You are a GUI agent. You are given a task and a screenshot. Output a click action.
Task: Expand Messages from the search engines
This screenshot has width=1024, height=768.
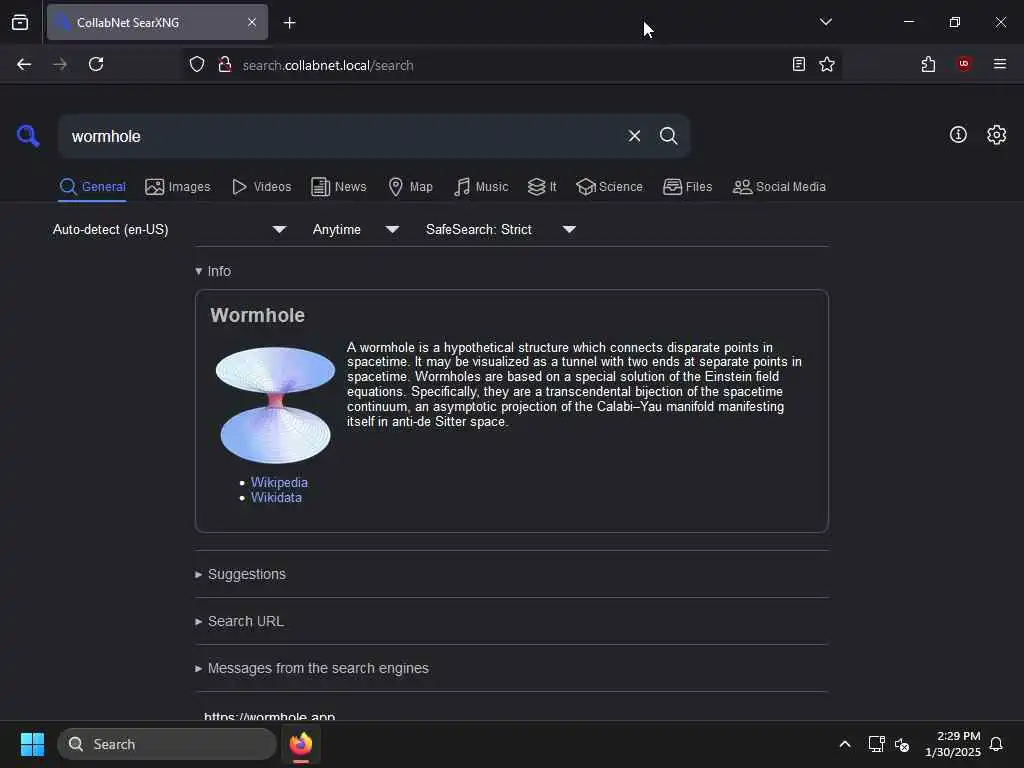pos(312,668)
